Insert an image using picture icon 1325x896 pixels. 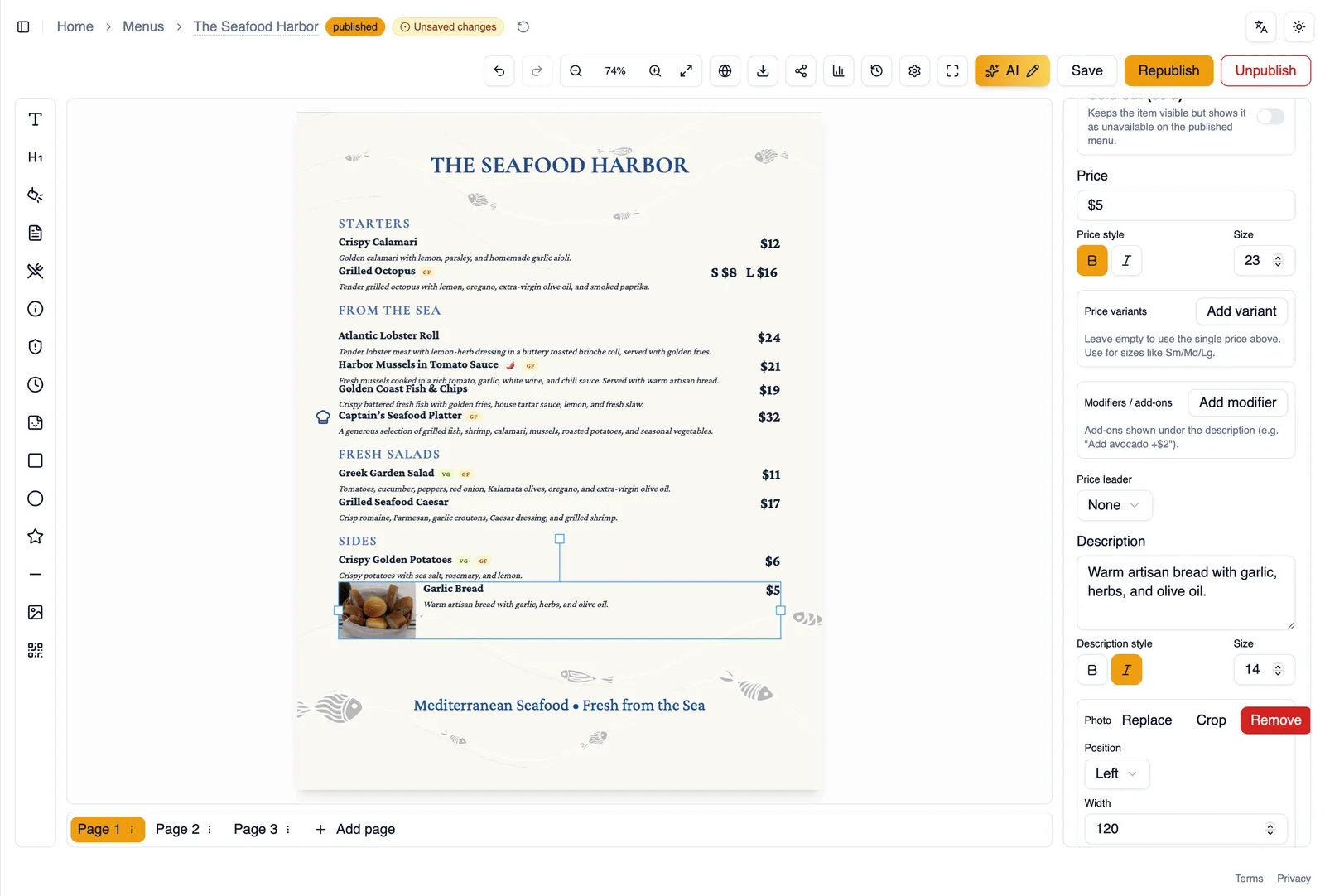click(x=35, y=613)
